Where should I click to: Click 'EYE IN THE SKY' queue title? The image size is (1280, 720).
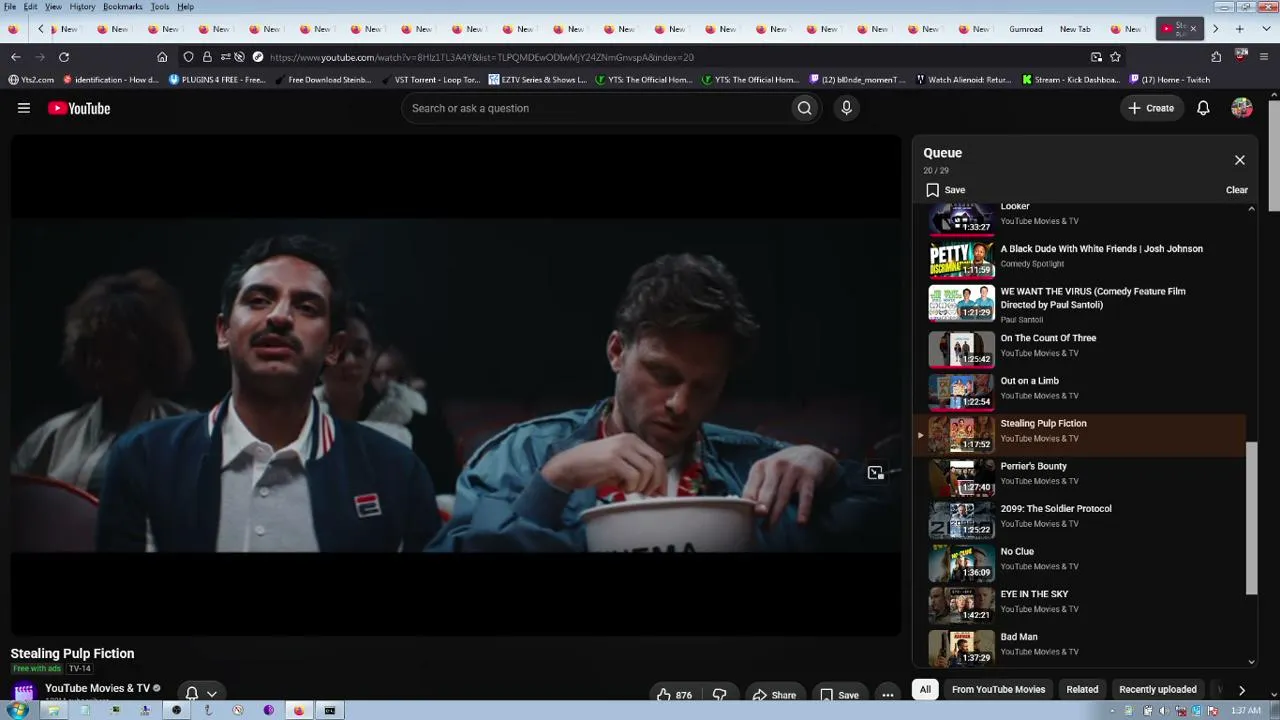click(x=1034, y=594)
